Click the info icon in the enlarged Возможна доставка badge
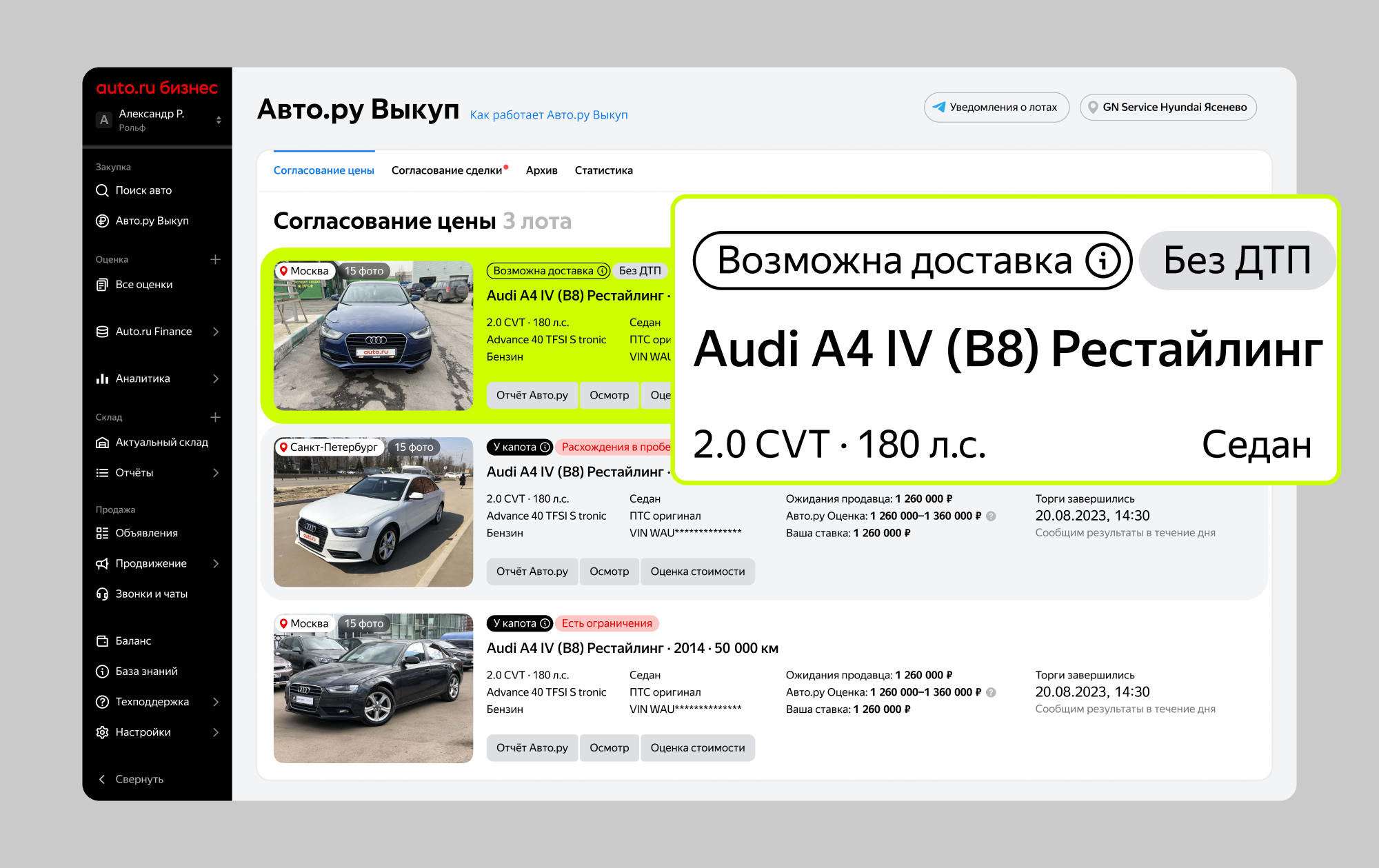 coord(1103,261)
